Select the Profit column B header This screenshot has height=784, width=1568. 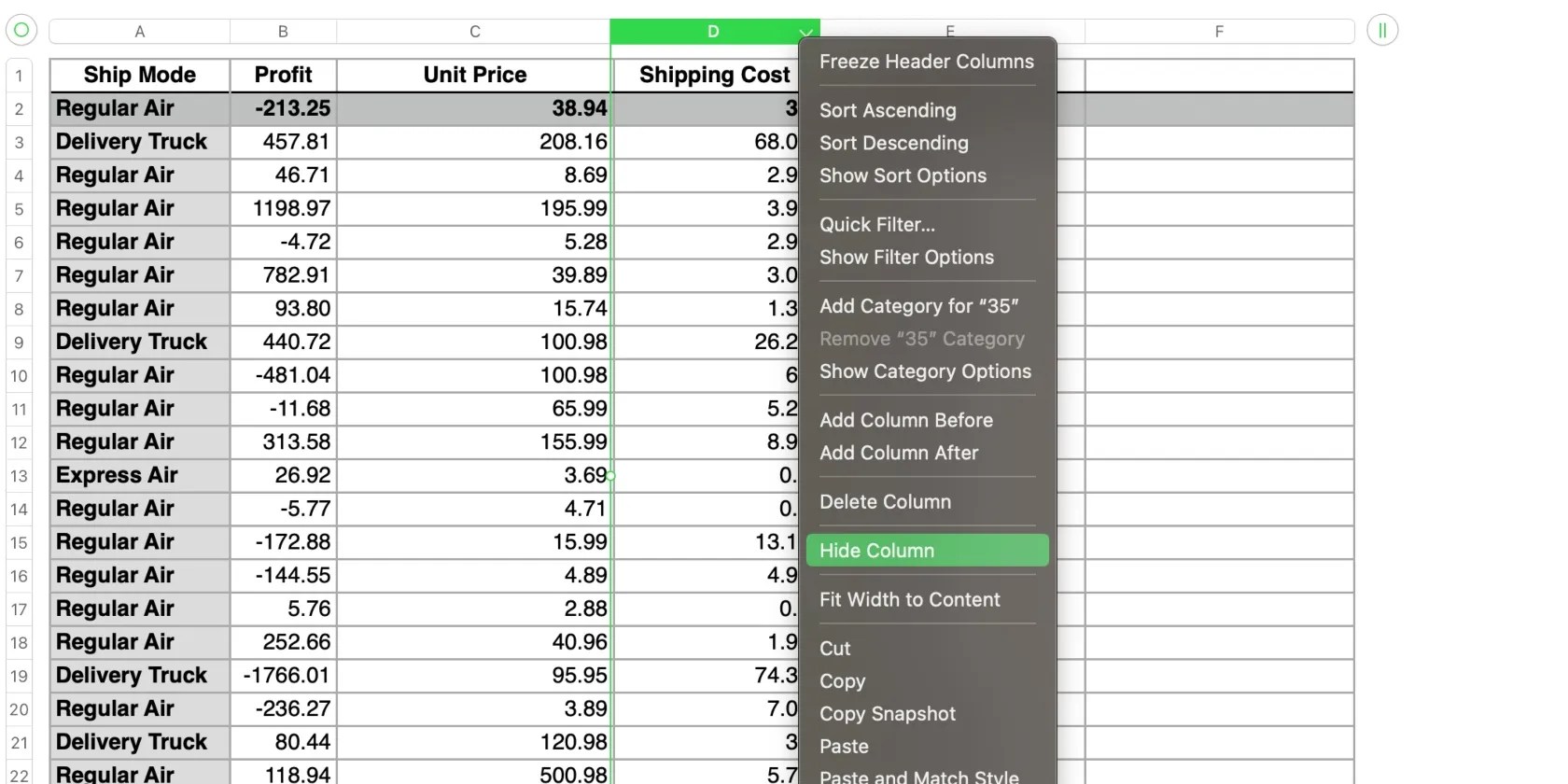pos(283,31)
